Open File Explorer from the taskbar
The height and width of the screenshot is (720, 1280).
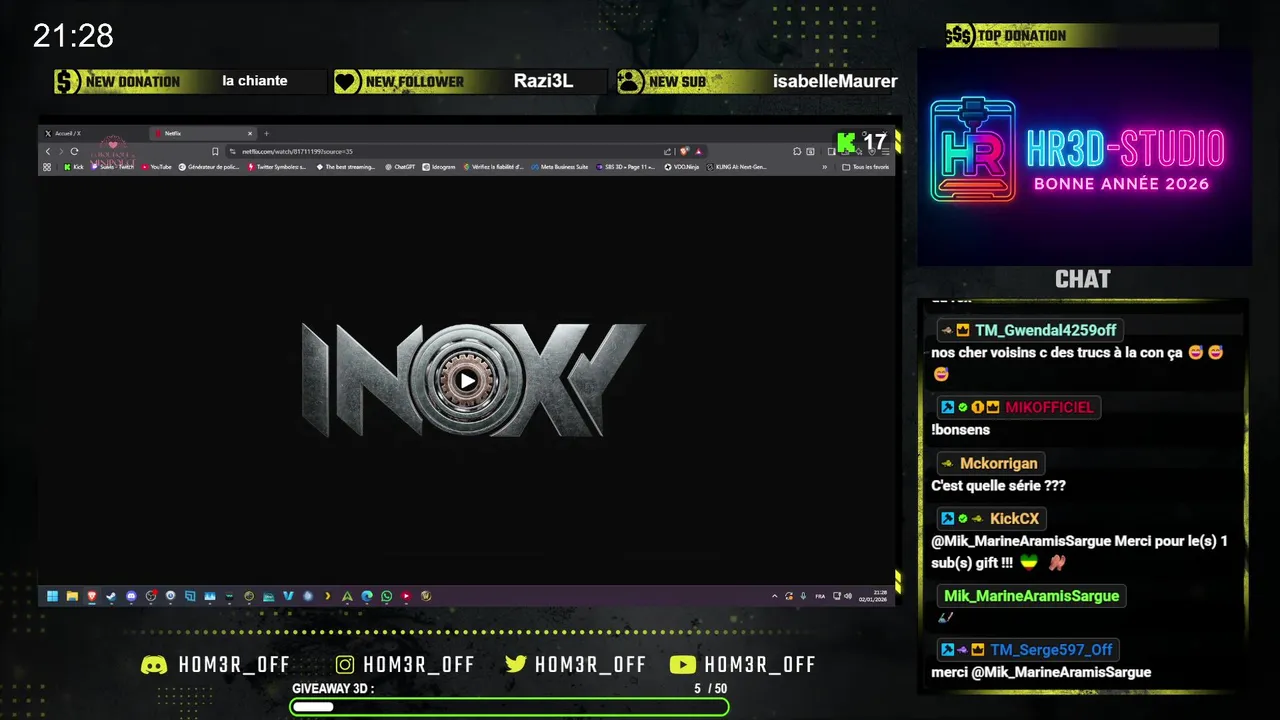pyautogui.click(x=72, y=596)
